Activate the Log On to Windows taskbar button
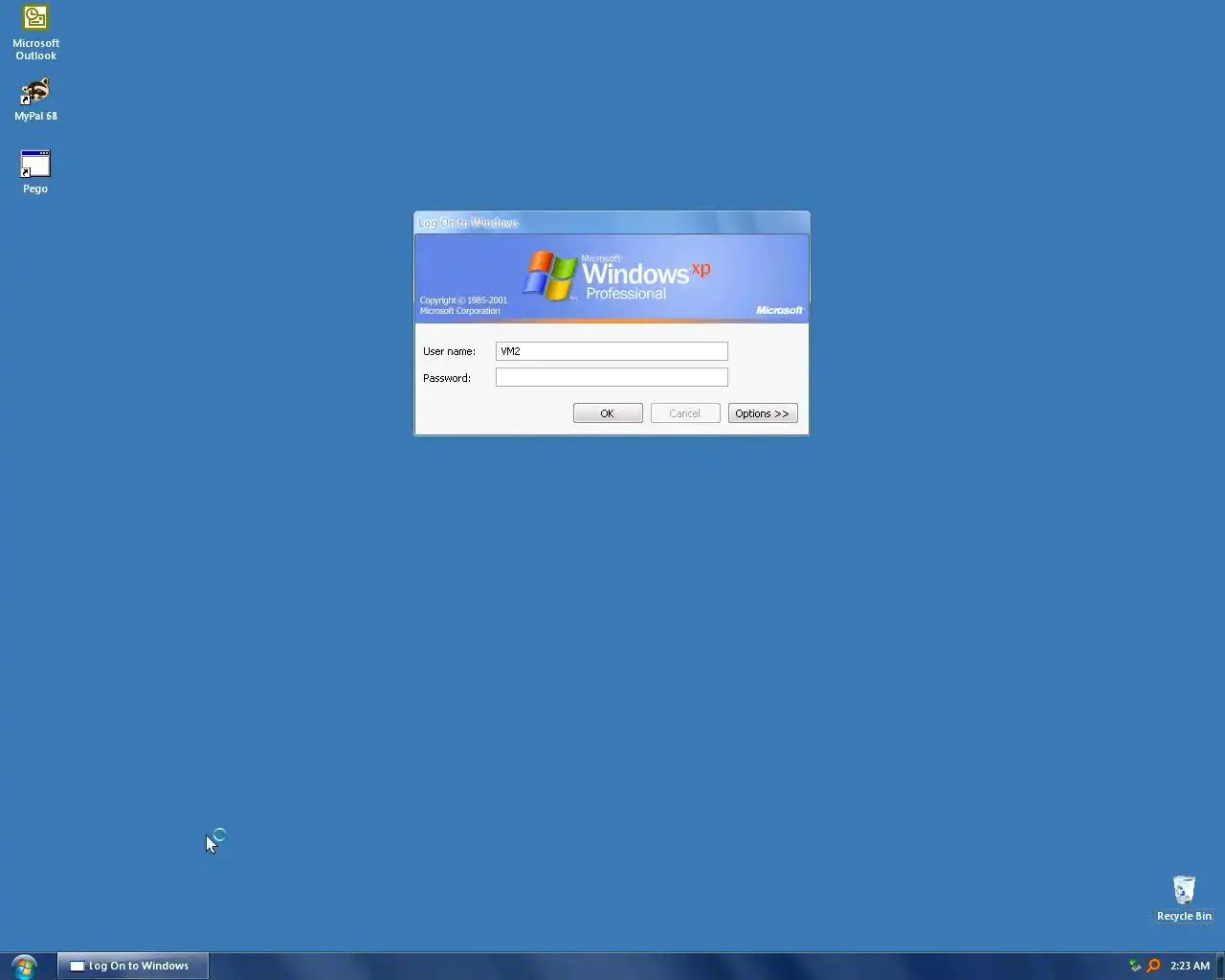The image size is (1225, 980). pos(133,966)
